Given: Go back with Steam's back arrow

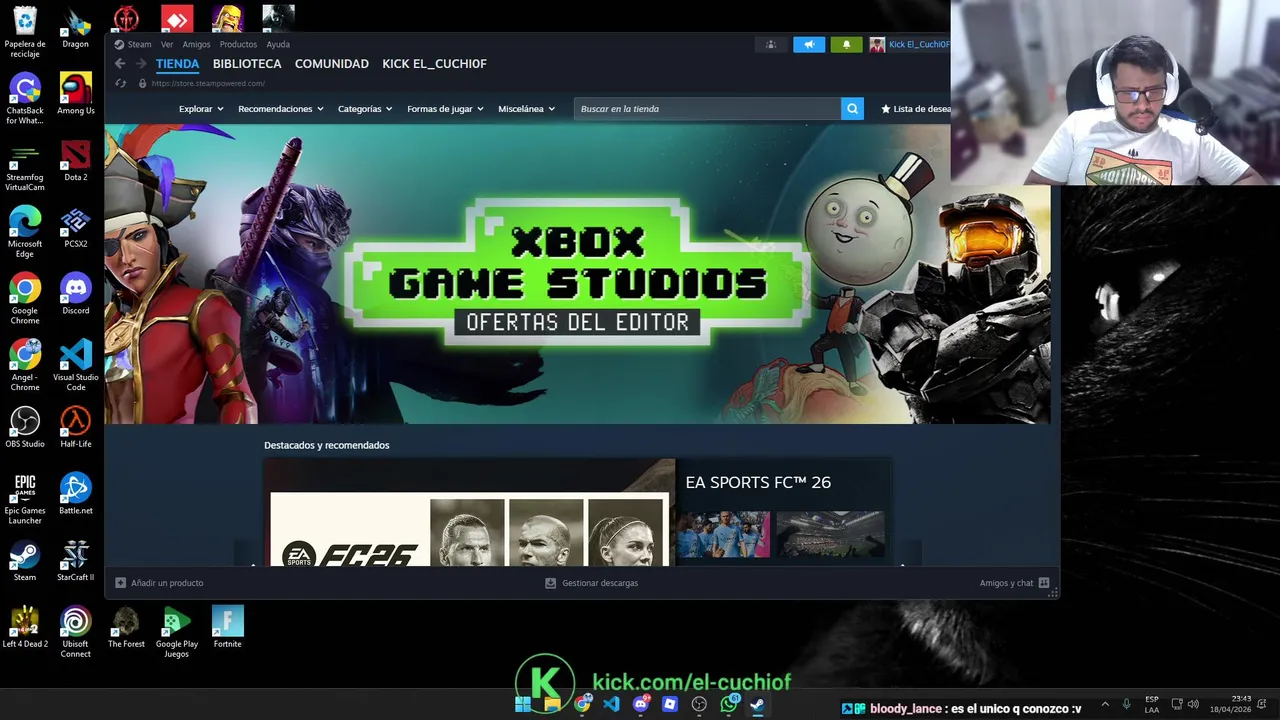Looking at the screenshot, I should click(x=120, y=64).
